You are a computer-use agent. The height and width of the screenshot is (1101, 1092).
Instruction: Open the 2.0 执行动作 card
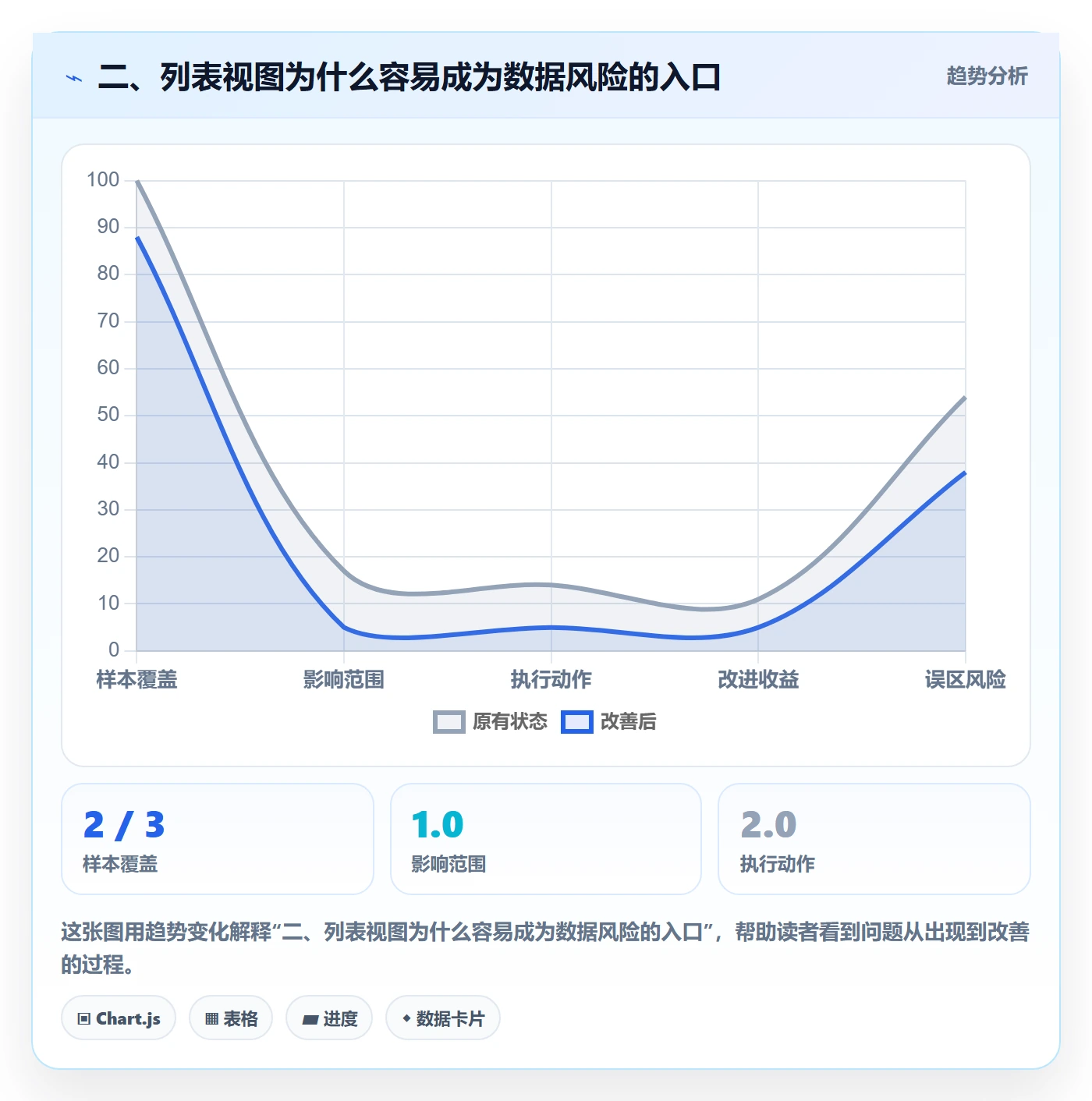click(x=874, y=839)
